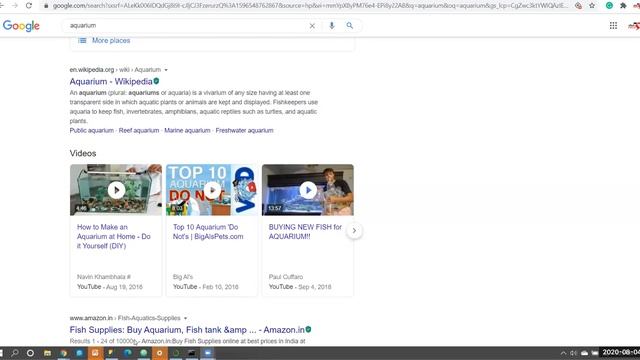Image resolution: width=640 pixels, height=360 pixels.
Task: Play the DIY aquarium video
Action: click(x=116, y=190)
